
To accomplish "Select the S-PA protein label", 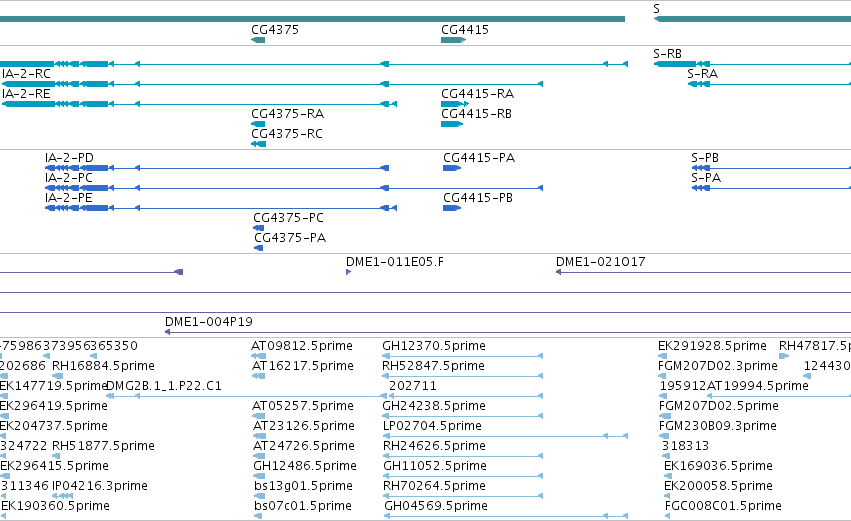I will pos(706,178).
